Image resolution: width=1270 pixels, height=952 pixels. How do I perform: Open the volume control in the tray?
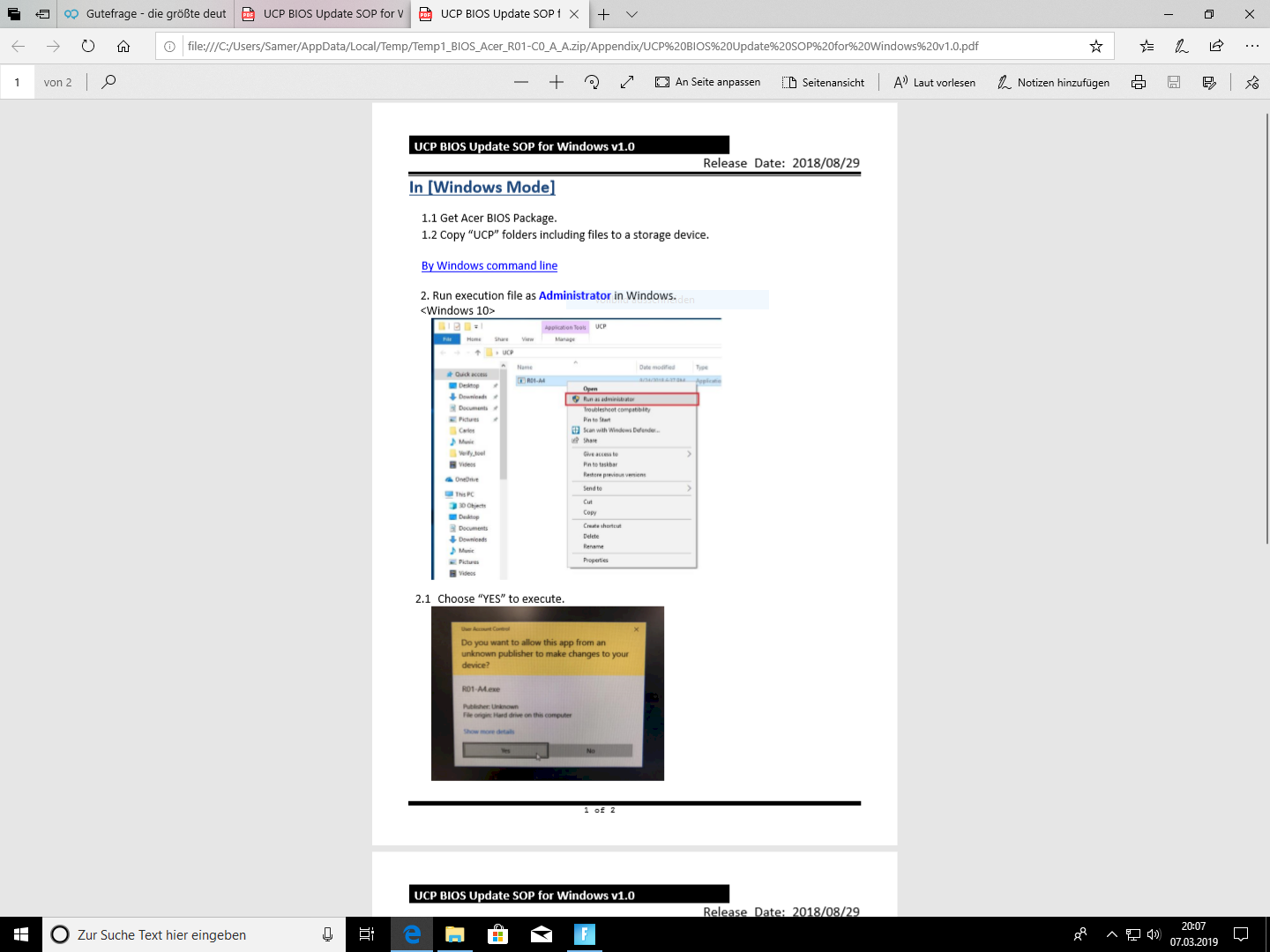point(1154,934)
